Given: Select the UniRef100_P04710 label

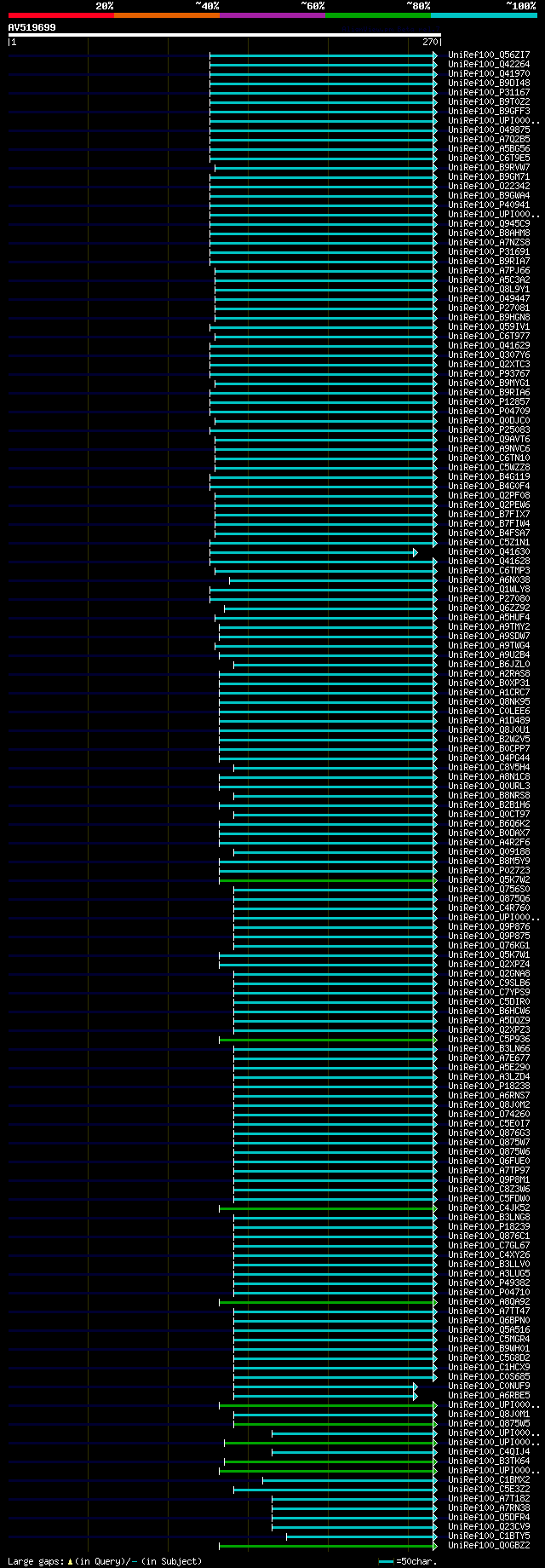Looking at the screenshot, I should (x=489, y=1292).
